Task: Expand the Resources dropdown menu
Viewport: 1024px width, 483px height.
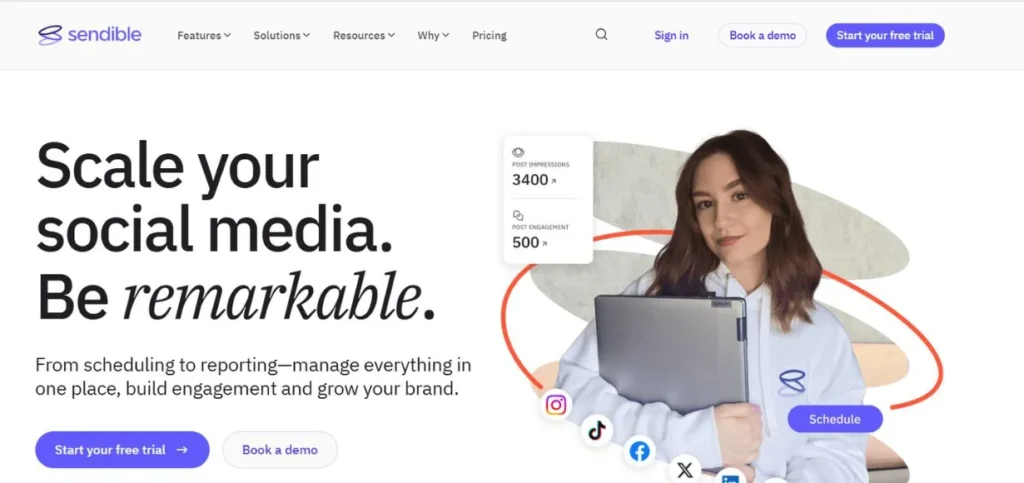Action: point(364,35)
